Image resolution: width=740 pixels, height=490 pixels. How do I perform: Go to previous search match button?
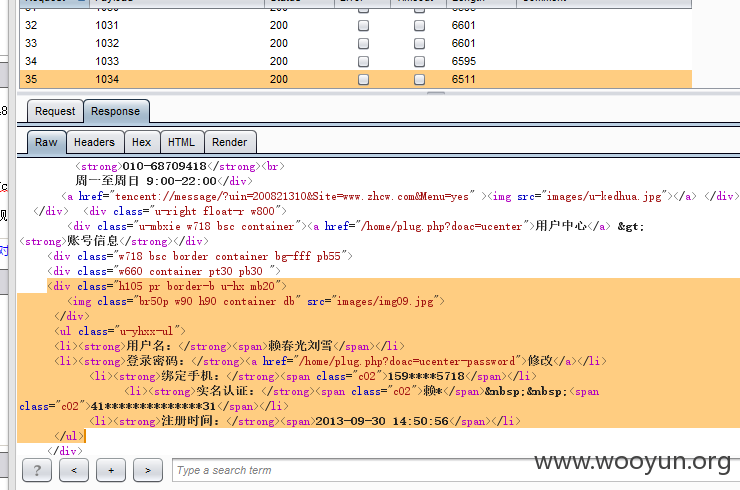[x=74, y=470]
